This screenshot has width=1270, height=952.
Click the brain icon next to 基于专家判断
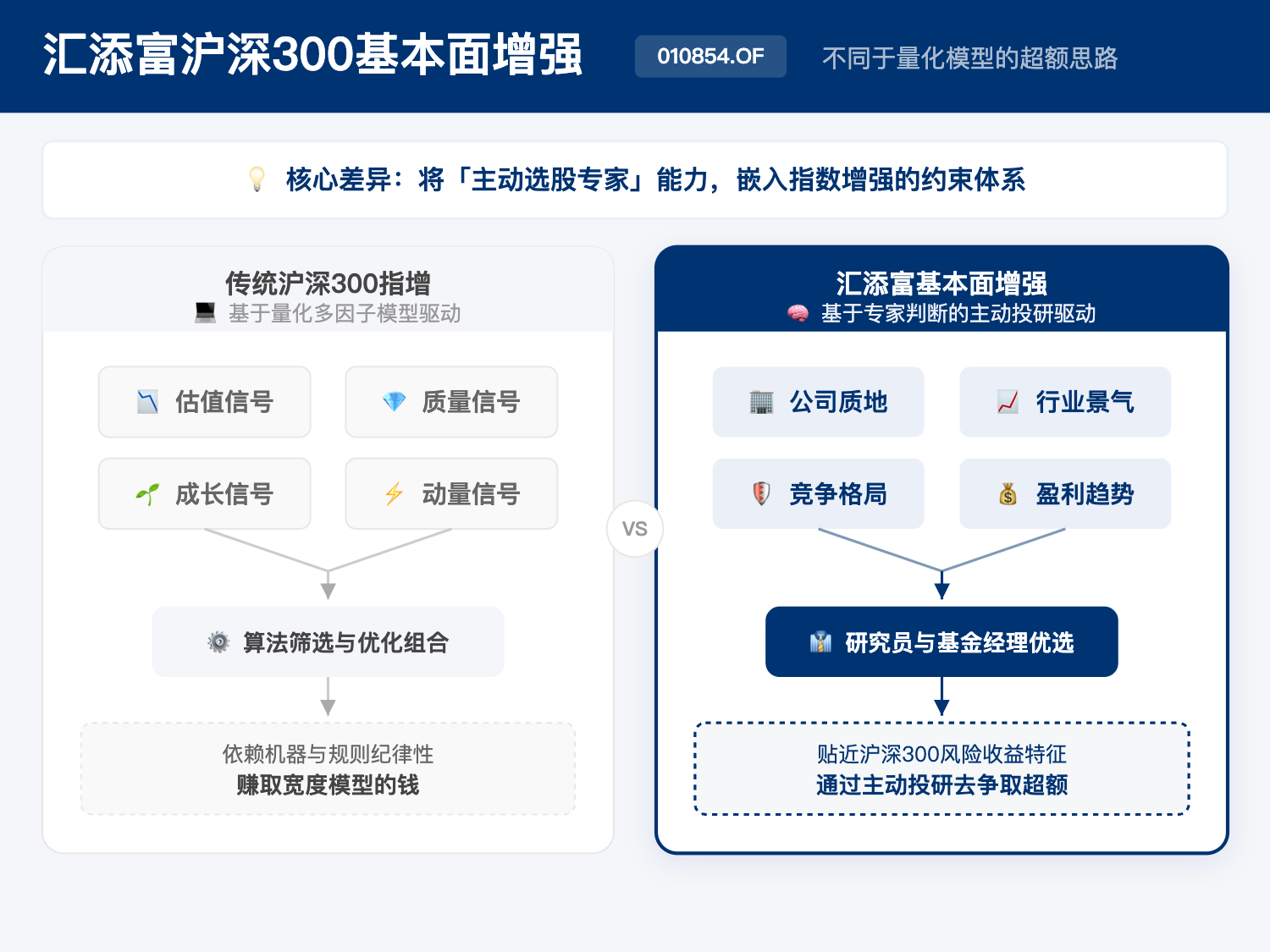798,314
